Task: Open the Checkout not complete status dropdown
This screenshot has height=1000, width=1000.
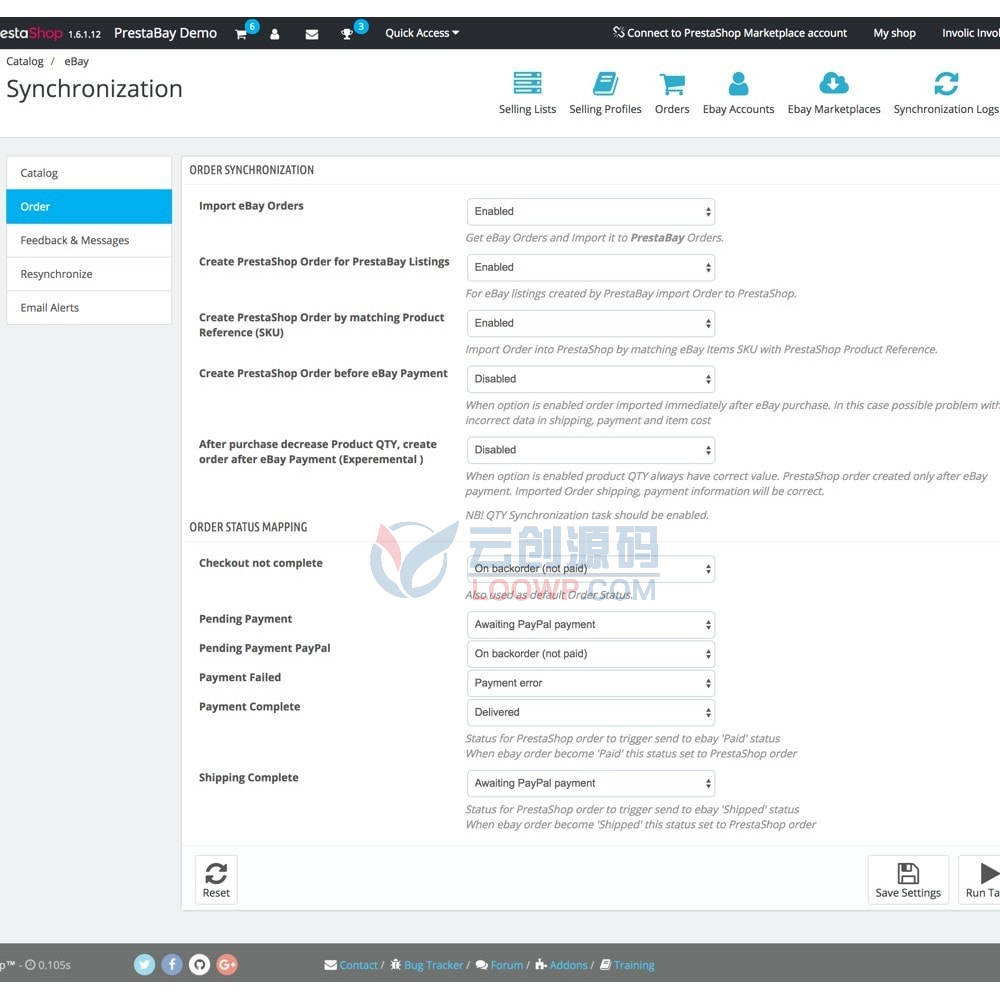Action: [x=591, y=568]
